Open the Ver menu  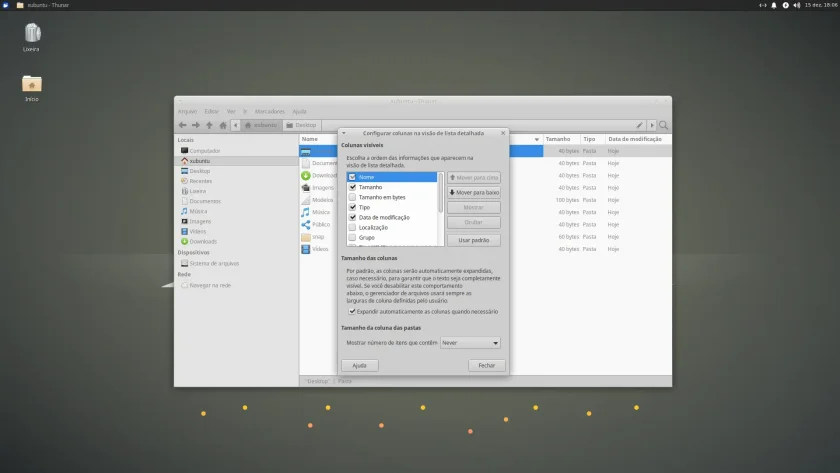[x=231, y=111]
